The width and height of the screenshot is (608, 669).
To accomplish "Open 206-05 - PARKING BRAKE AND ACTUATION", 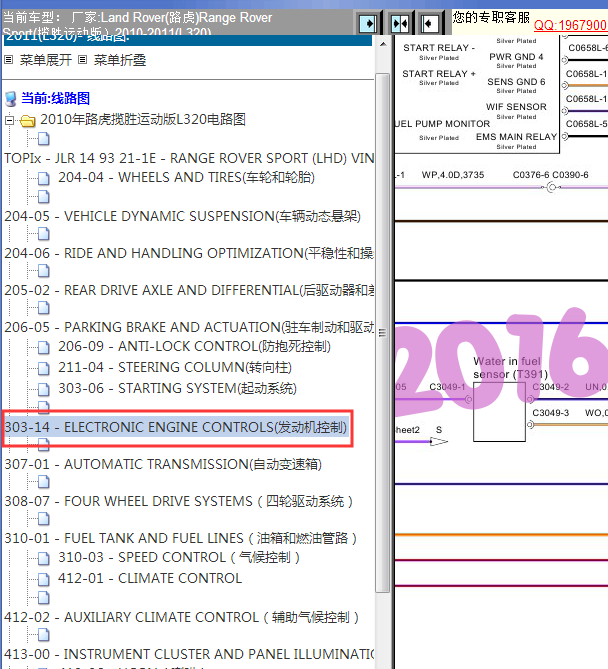I will tap(189, 327).
